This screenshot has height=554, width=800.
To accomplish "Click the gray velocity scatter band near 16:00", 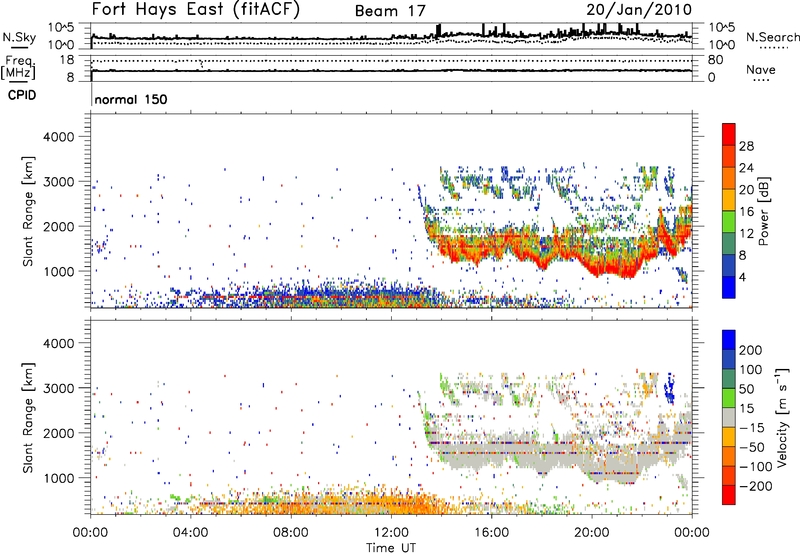I will 492,451.
